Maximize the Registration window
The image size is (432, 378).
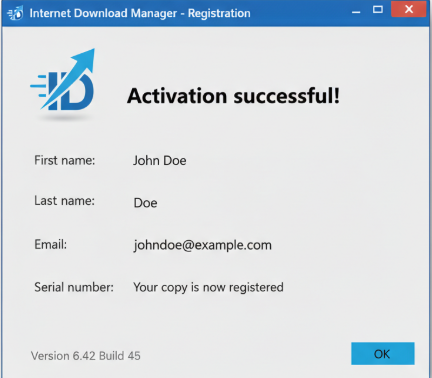(378, 9)
